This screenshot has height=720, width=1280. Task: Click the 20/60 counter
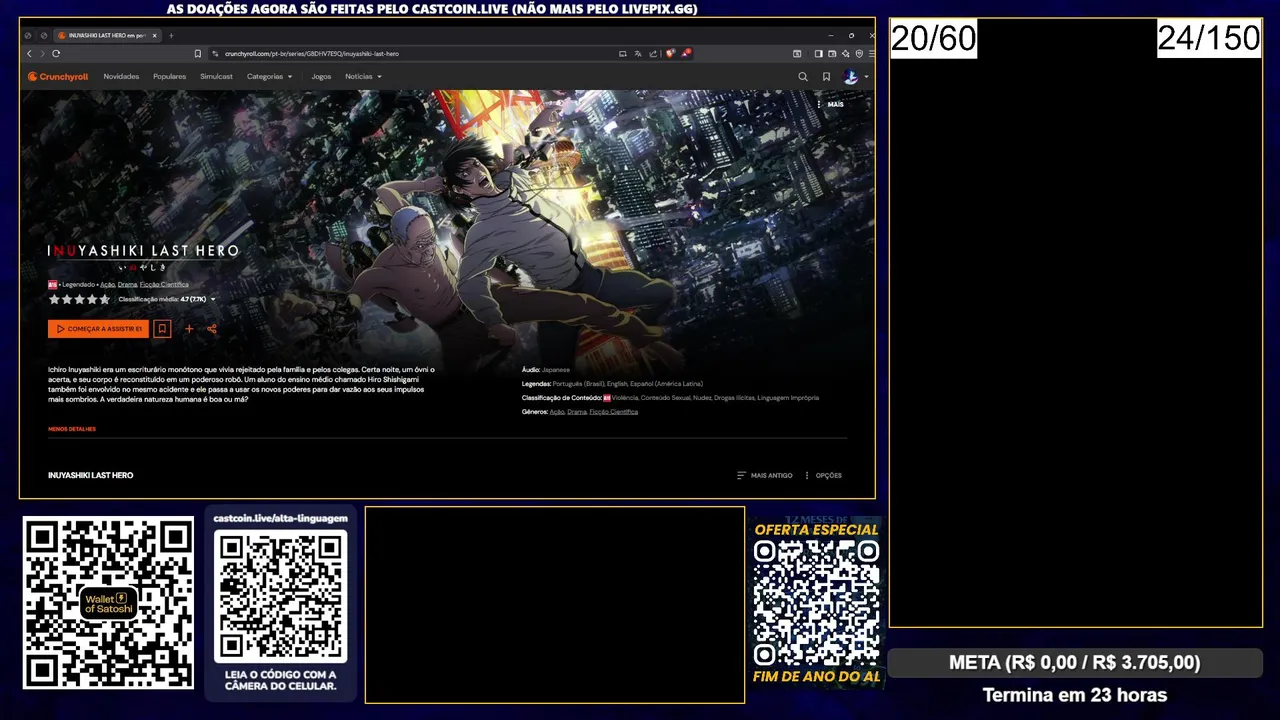[933, 38]
